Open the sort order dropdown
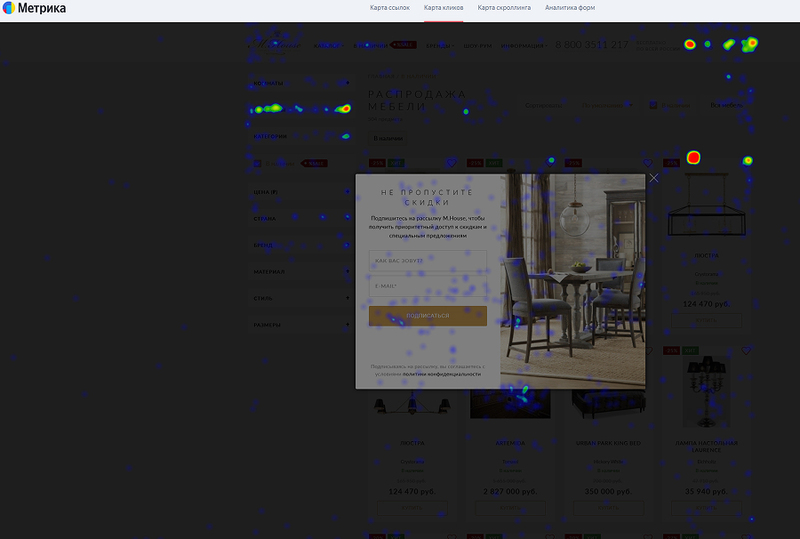 tap(608, 105)
